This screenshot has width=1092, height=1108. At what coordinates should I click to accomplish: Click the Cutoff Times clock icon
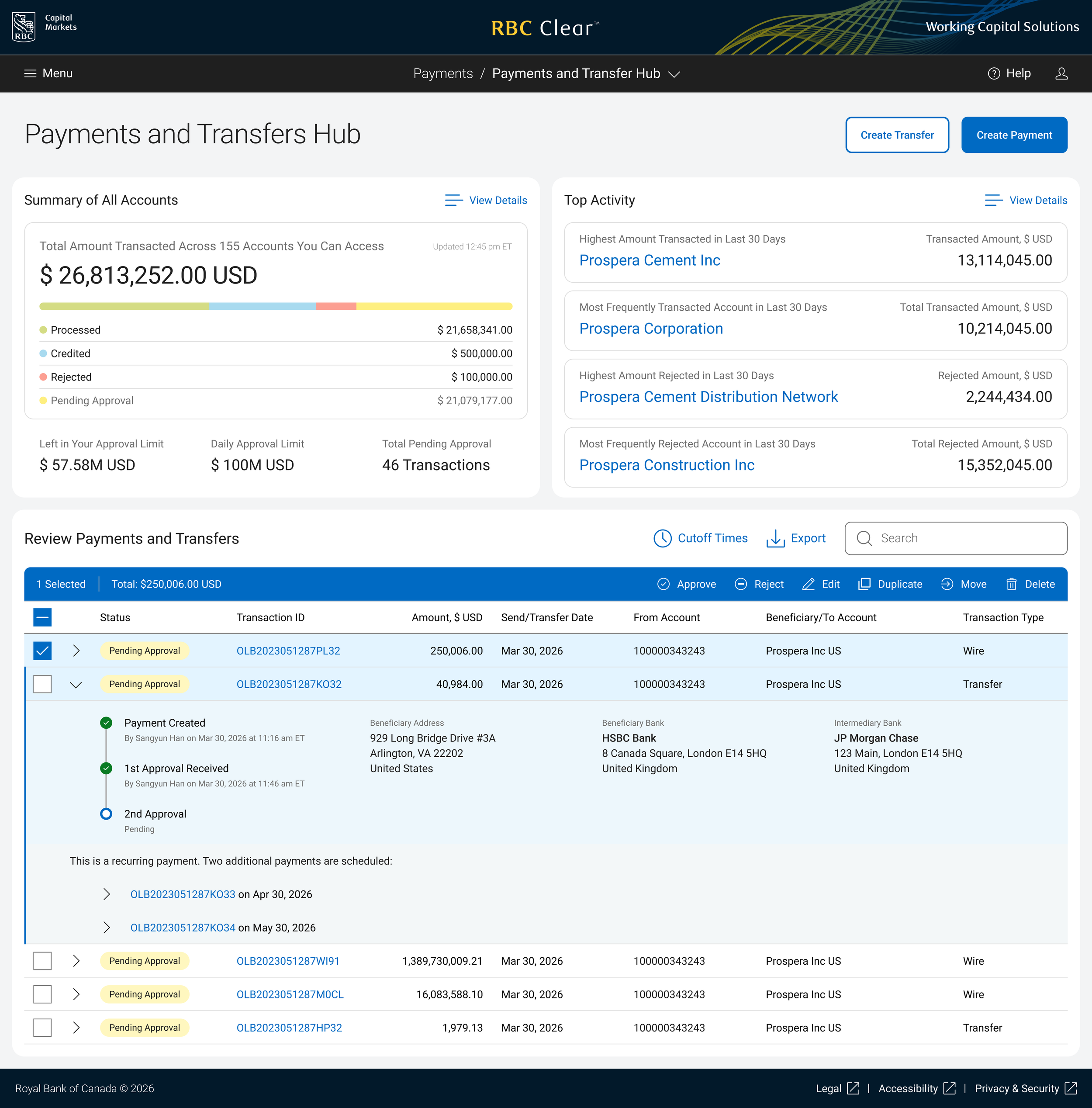point(662,538)
